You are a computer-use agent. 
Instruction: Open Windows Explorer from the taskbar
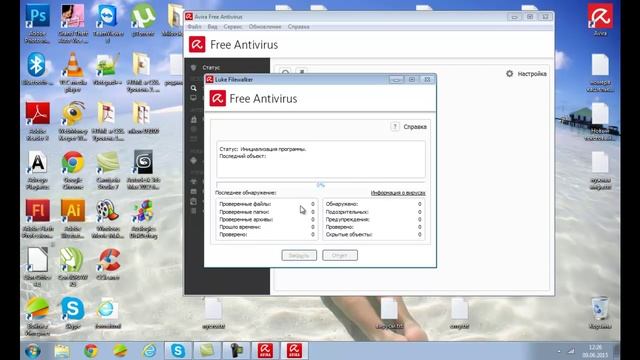(62, 351)
